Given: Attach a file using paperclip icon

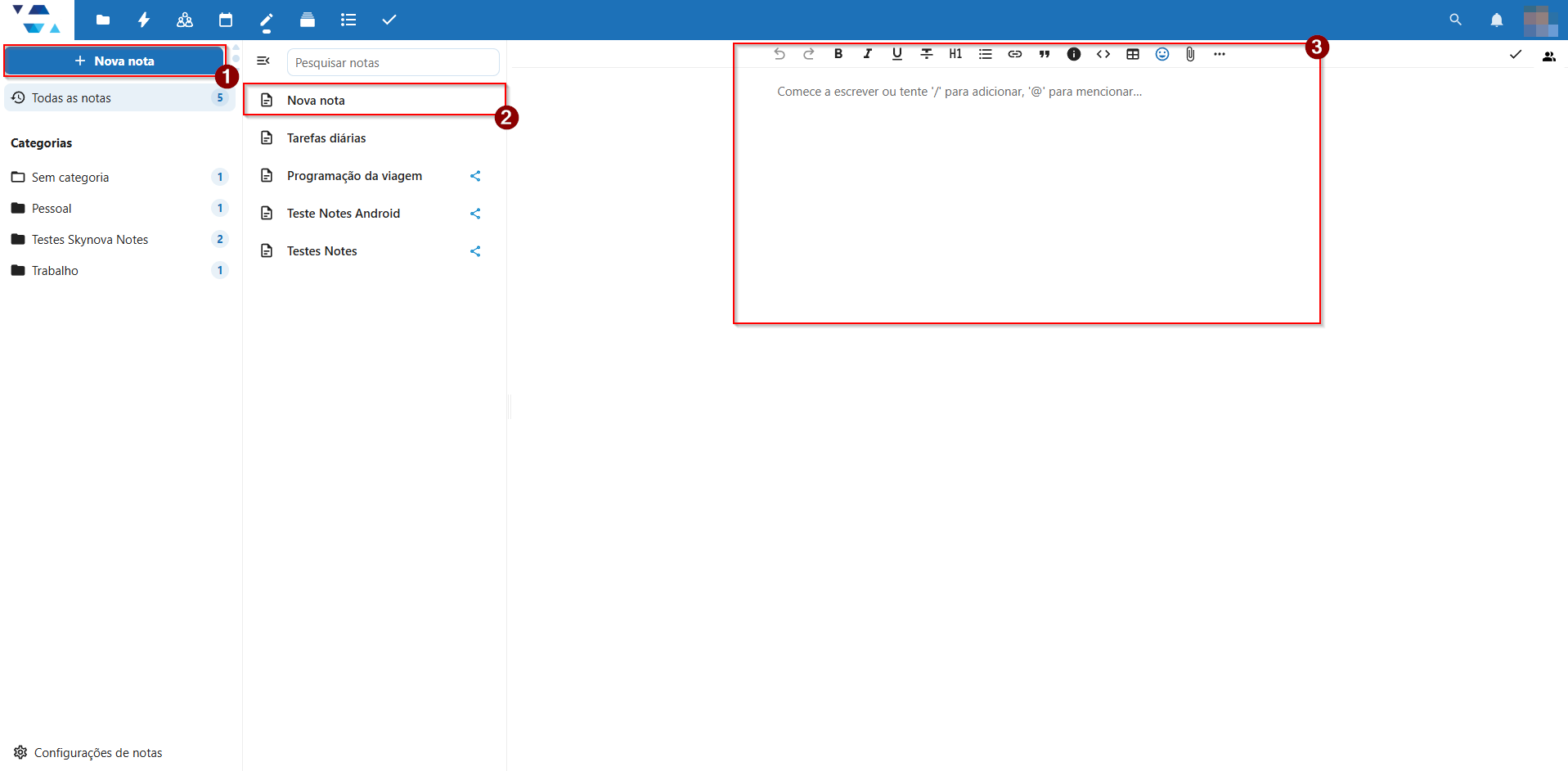Looking at the screenshot, I should click(1191, 54).
